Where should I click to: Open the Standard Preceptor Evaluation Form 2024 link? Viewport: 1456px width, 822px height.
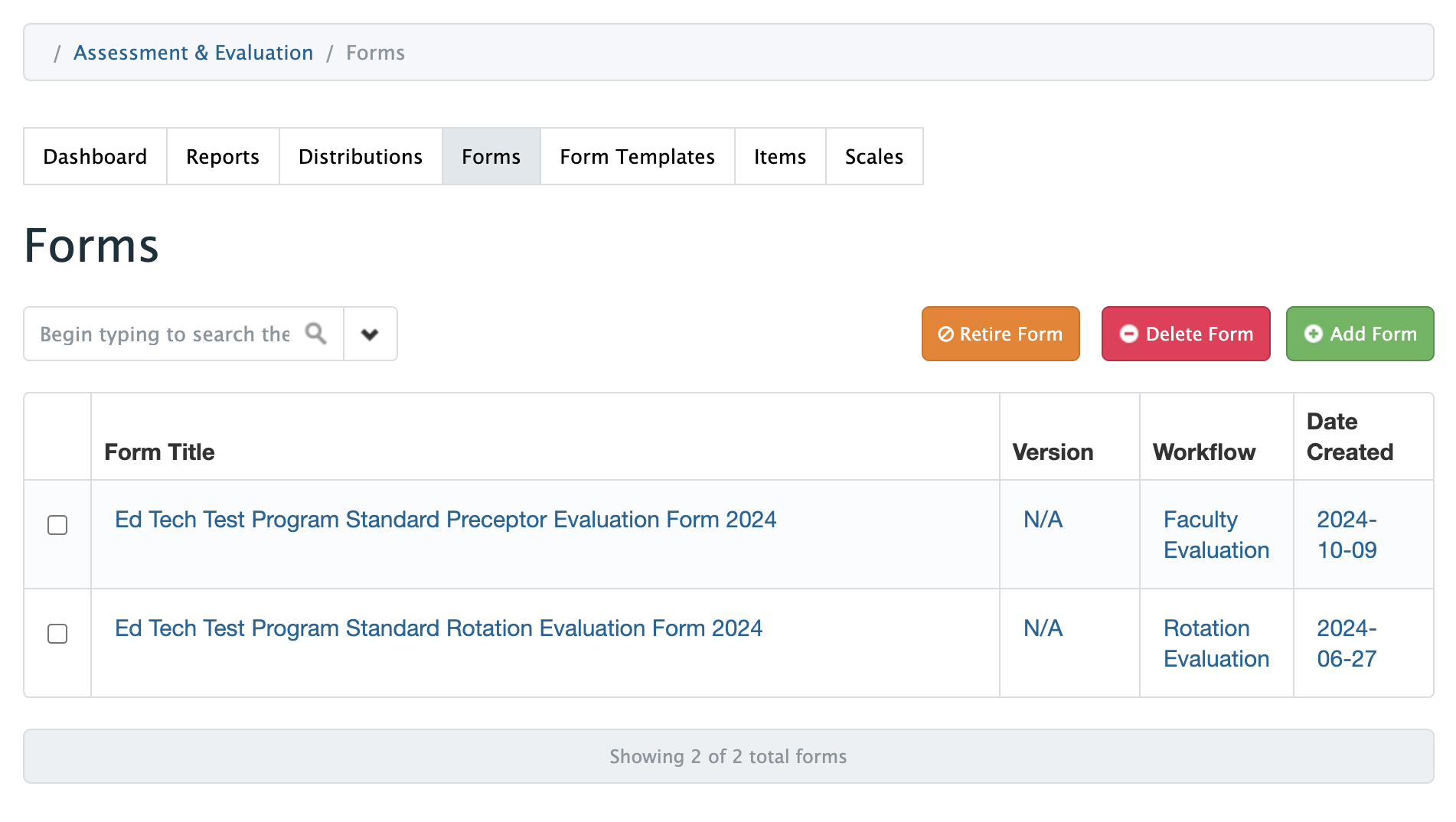(x=446, y=520)
